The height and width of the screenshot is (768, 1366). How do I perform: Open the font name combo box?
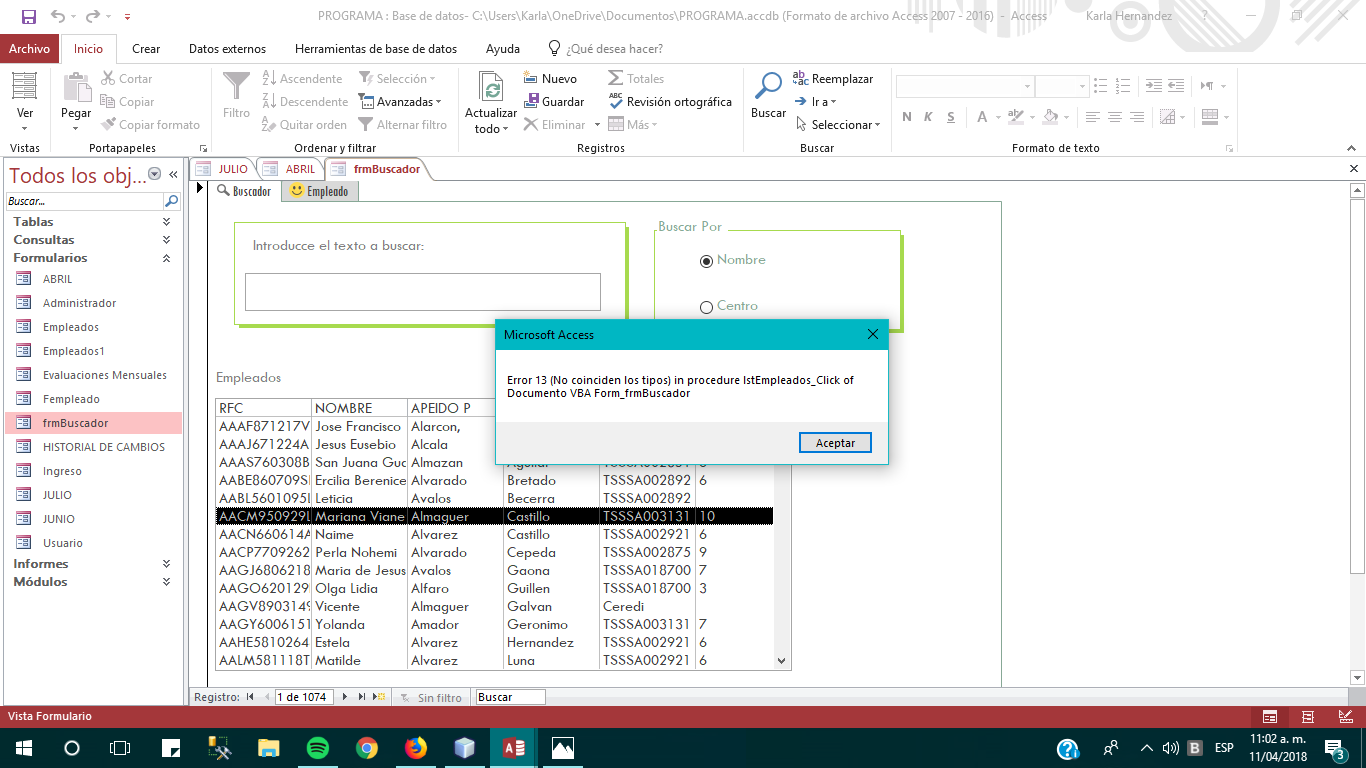coord(964,87)
